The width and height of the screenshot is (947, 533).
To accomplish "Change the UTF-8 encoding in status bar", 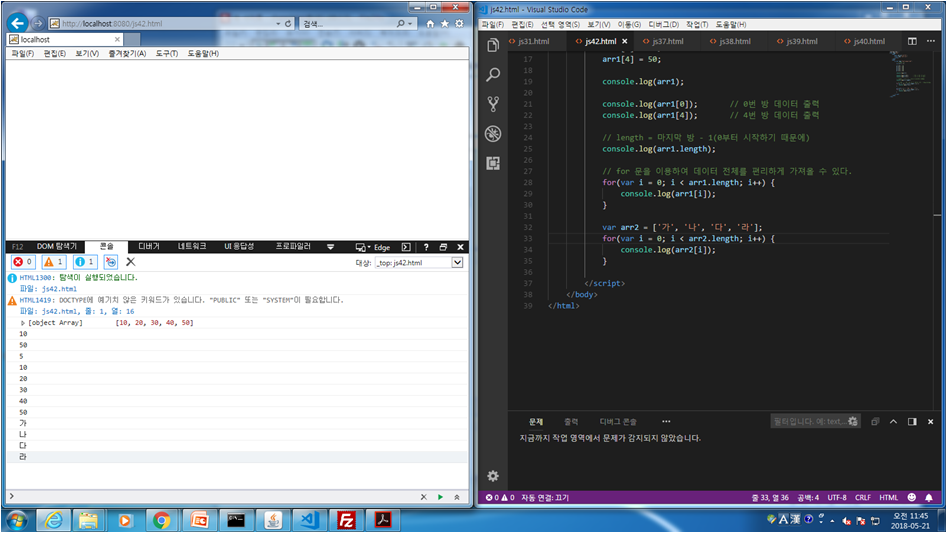I will [x=836, y=497].
